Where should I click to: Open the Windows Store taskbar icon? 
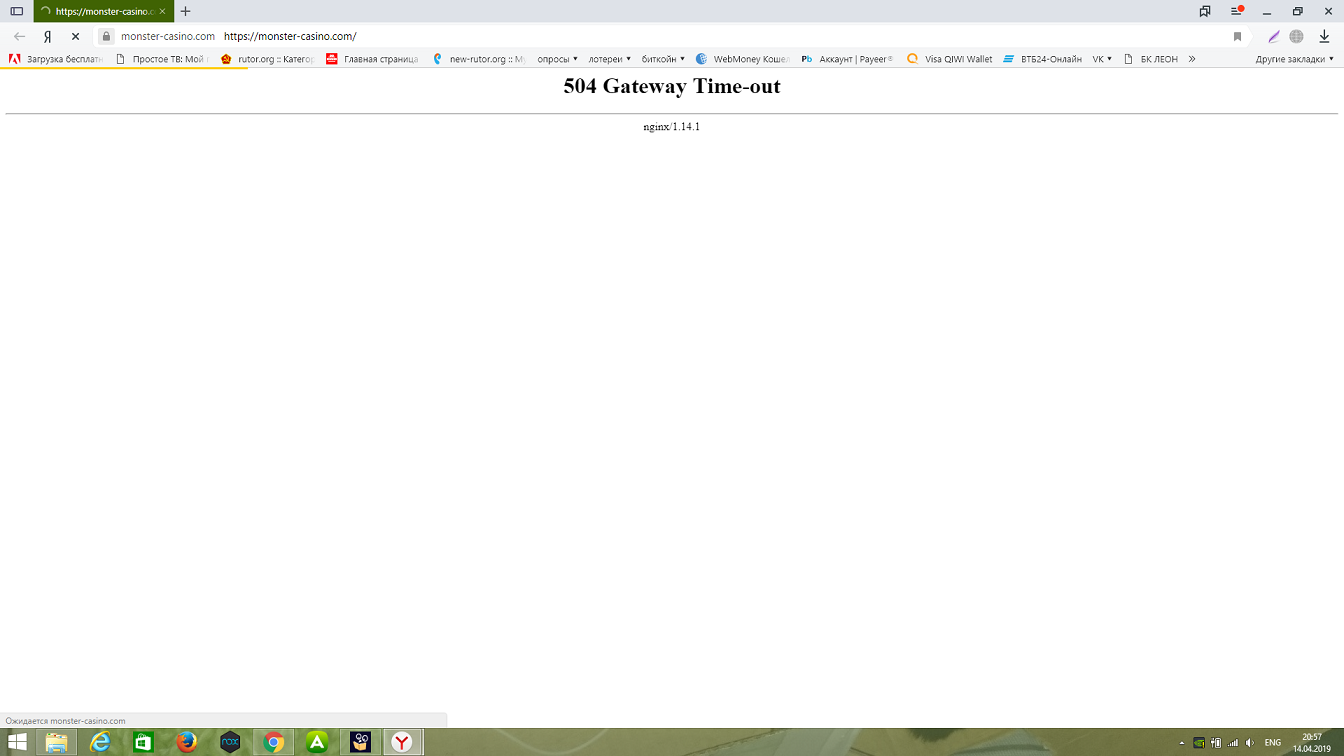point(143,742)
